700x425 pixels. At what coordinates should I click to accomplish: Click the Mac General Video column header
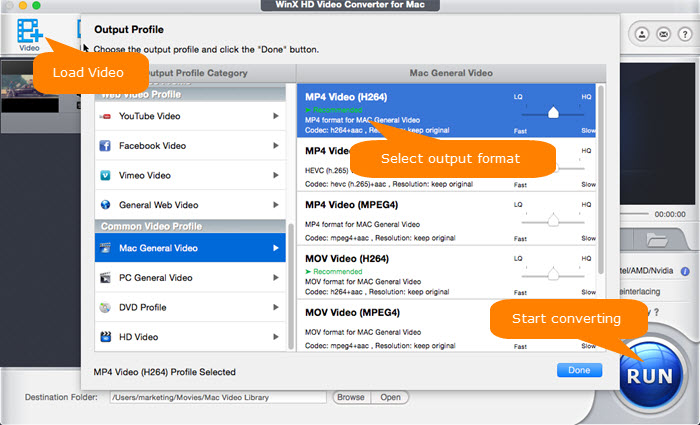pos(451,73)
